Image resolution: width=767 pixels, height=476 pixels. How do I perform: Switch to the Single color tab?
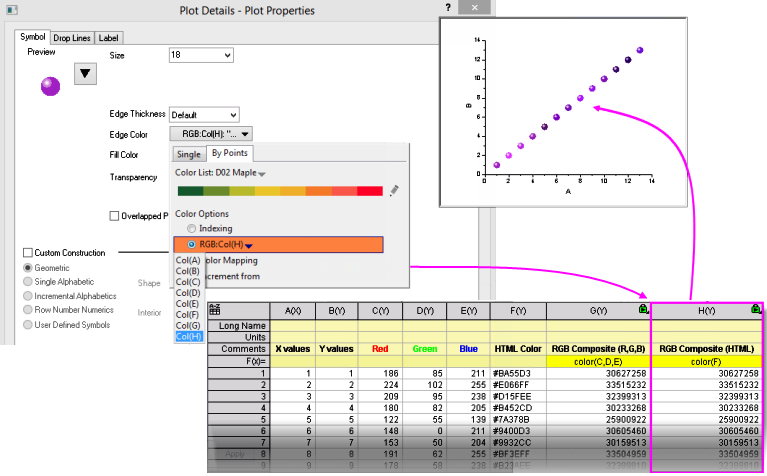tap(188, 154)
